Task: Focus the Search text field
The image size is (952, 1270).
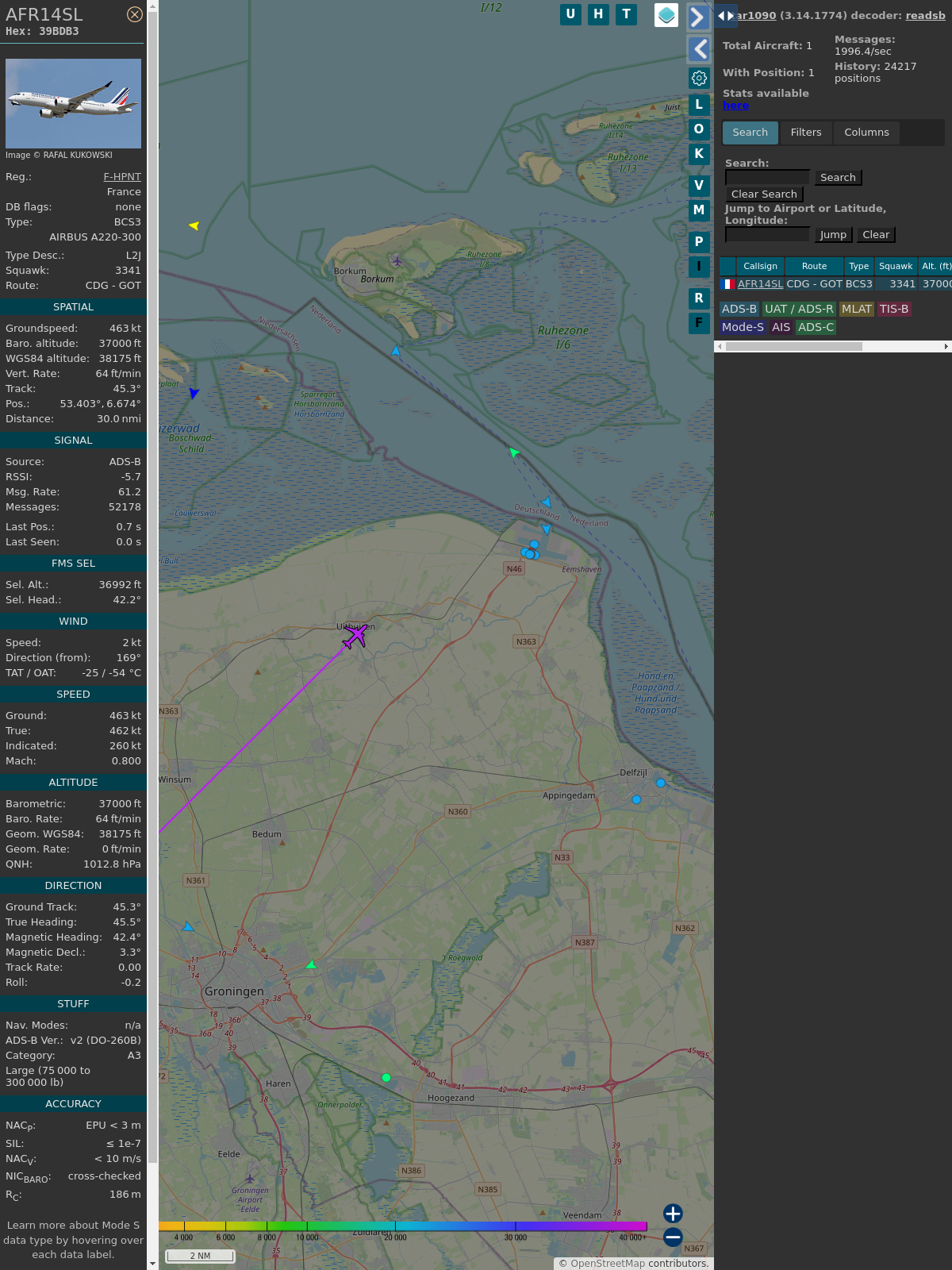Action: 767,178
